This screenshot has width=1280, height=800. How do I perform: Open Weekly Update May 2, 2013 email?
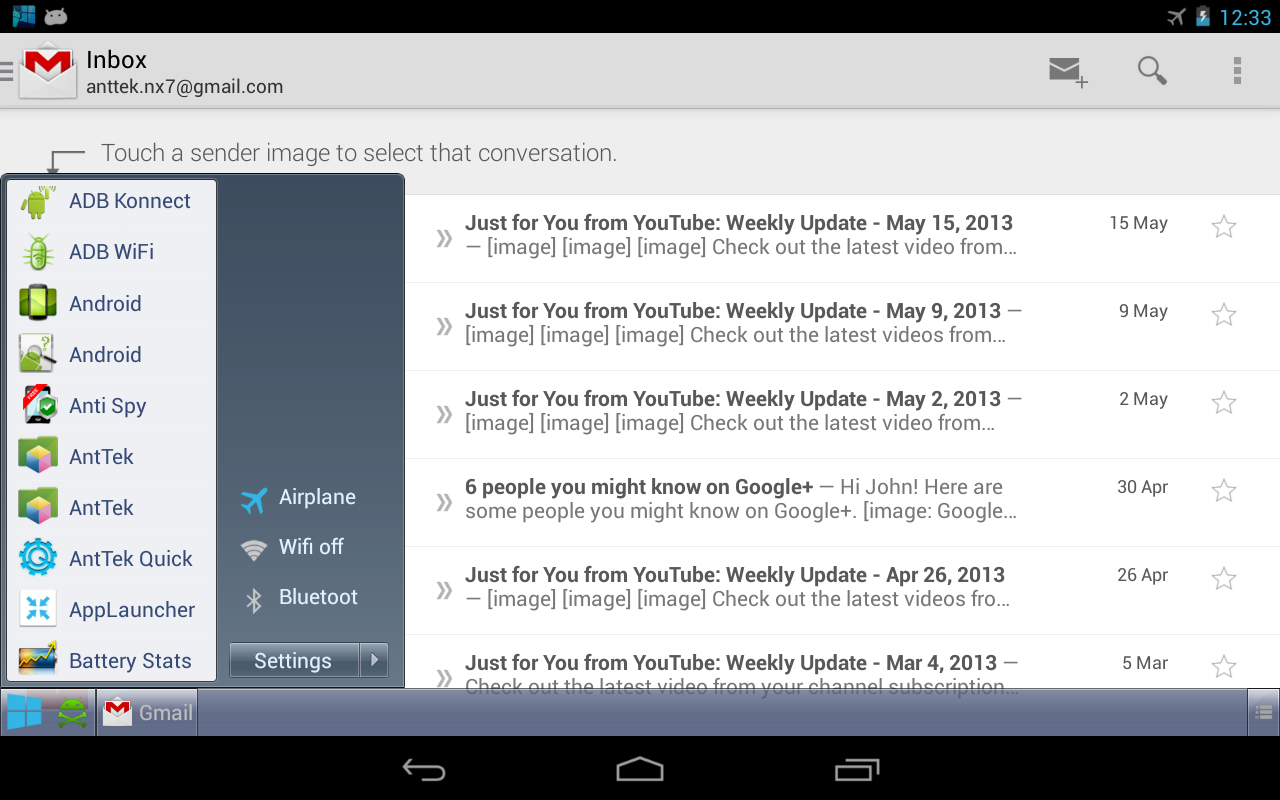tap(842, 414)
